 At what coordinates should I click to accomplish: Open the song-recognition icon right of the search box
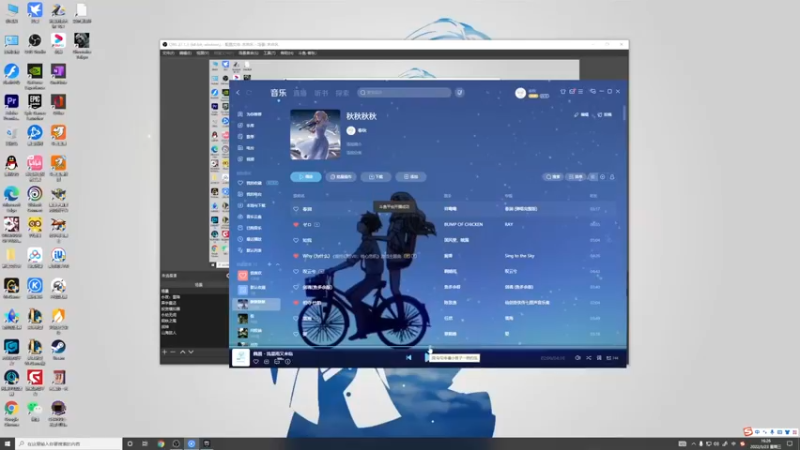click(x=460, y=92)
